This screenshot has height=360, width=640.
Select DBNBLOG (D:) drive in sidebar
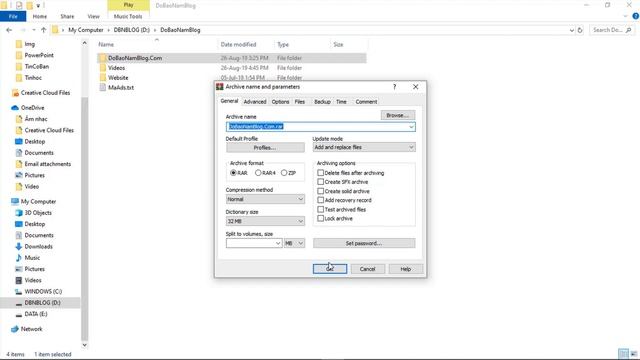coord(42,303)
